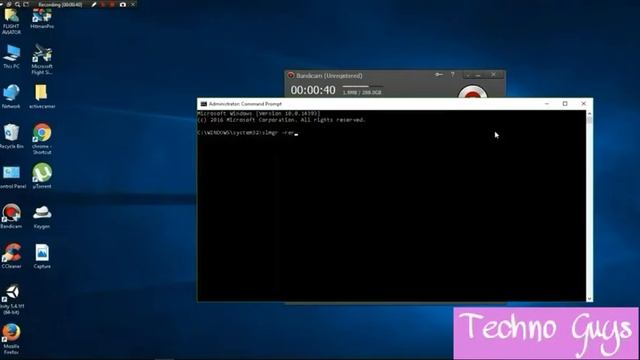
Task: Click the Administrator: Command Prompt title text
Action: pos(245,104)
